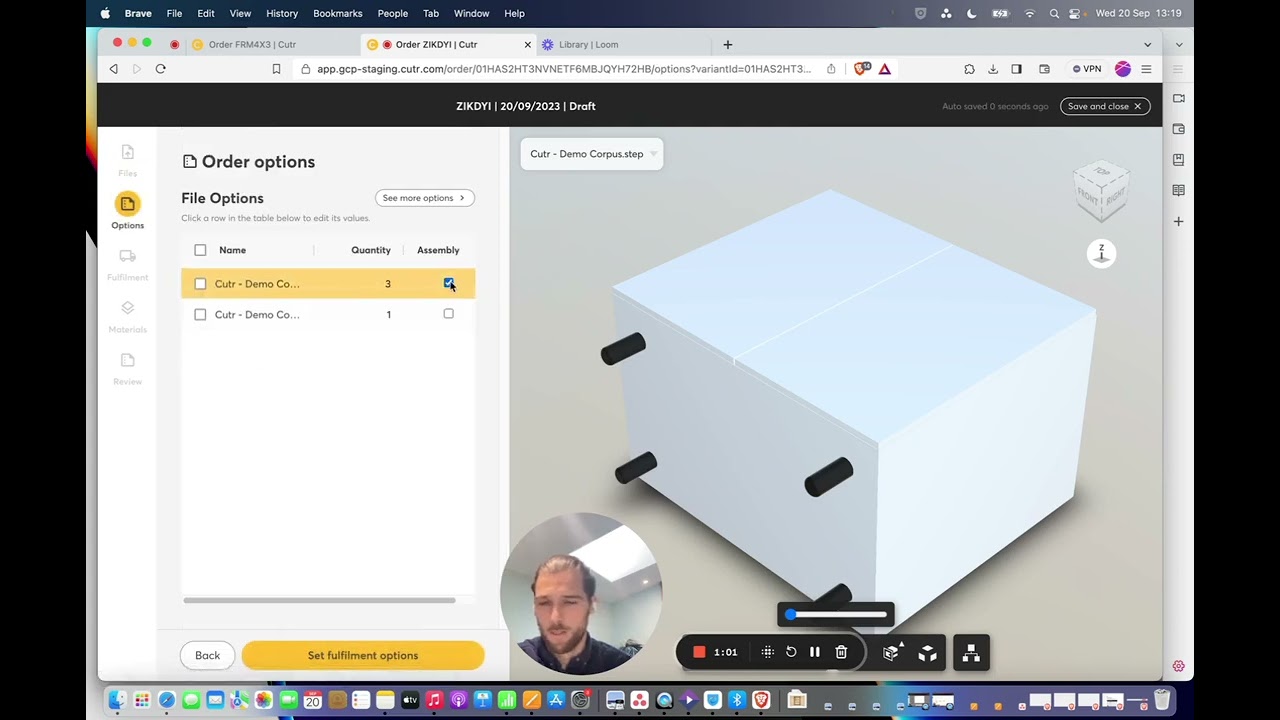The width and height of the screenshot is (1280, 720).
Task: Open the People menu
Action: pyautogui.click(x=393, y=13)
